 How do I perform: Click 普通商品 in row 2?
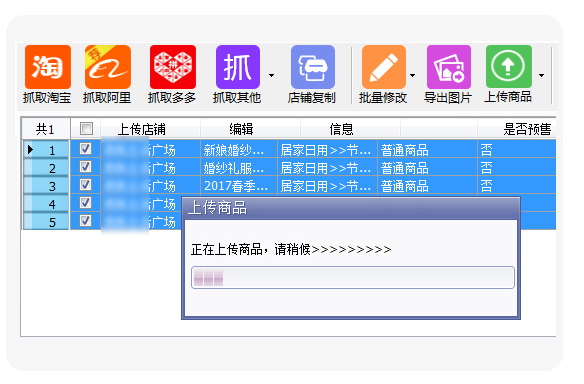(428, 167)
